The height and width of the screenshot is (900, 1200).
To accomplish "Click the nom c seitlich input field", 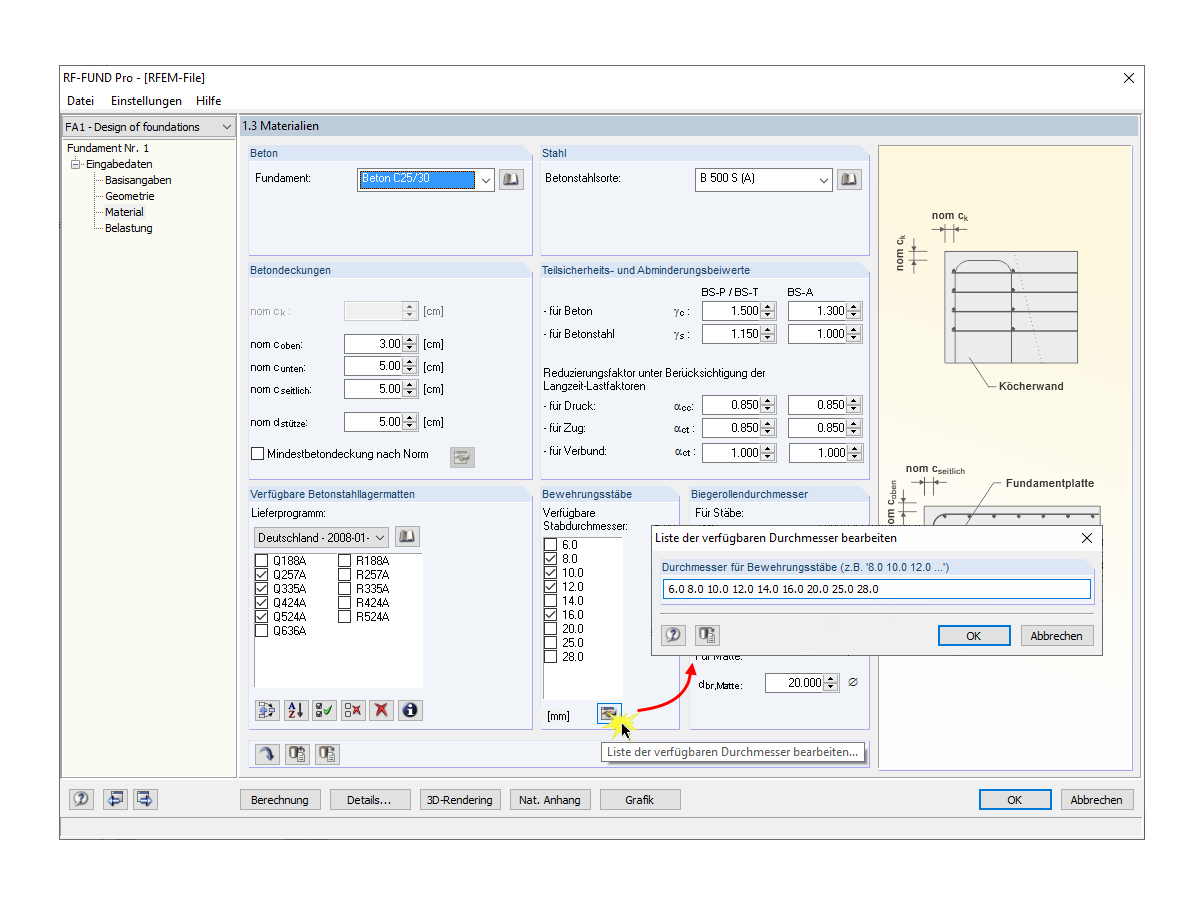I will point(373,389).
